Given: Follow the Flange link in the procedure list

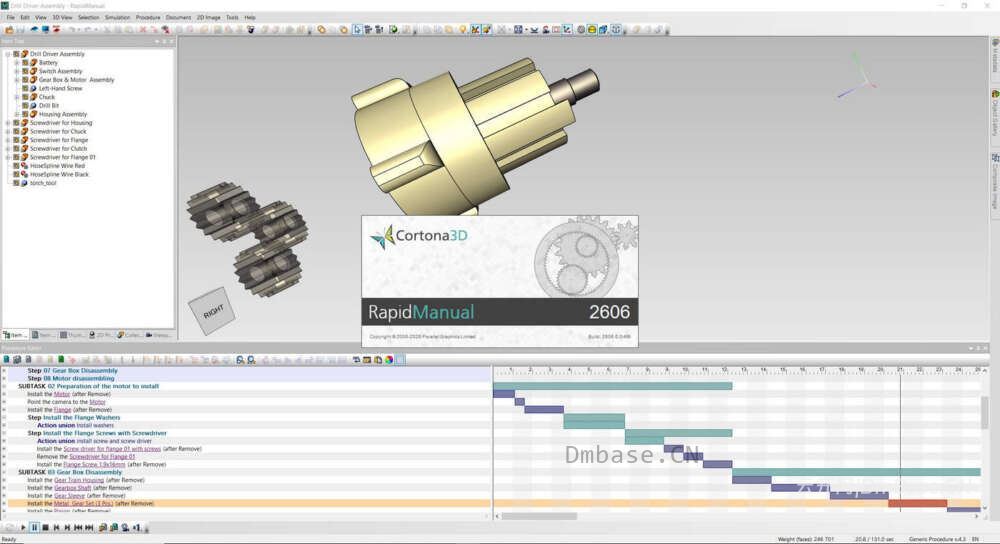Looking at the screenshot, I should pyautogui.click(x=62, y=410).
